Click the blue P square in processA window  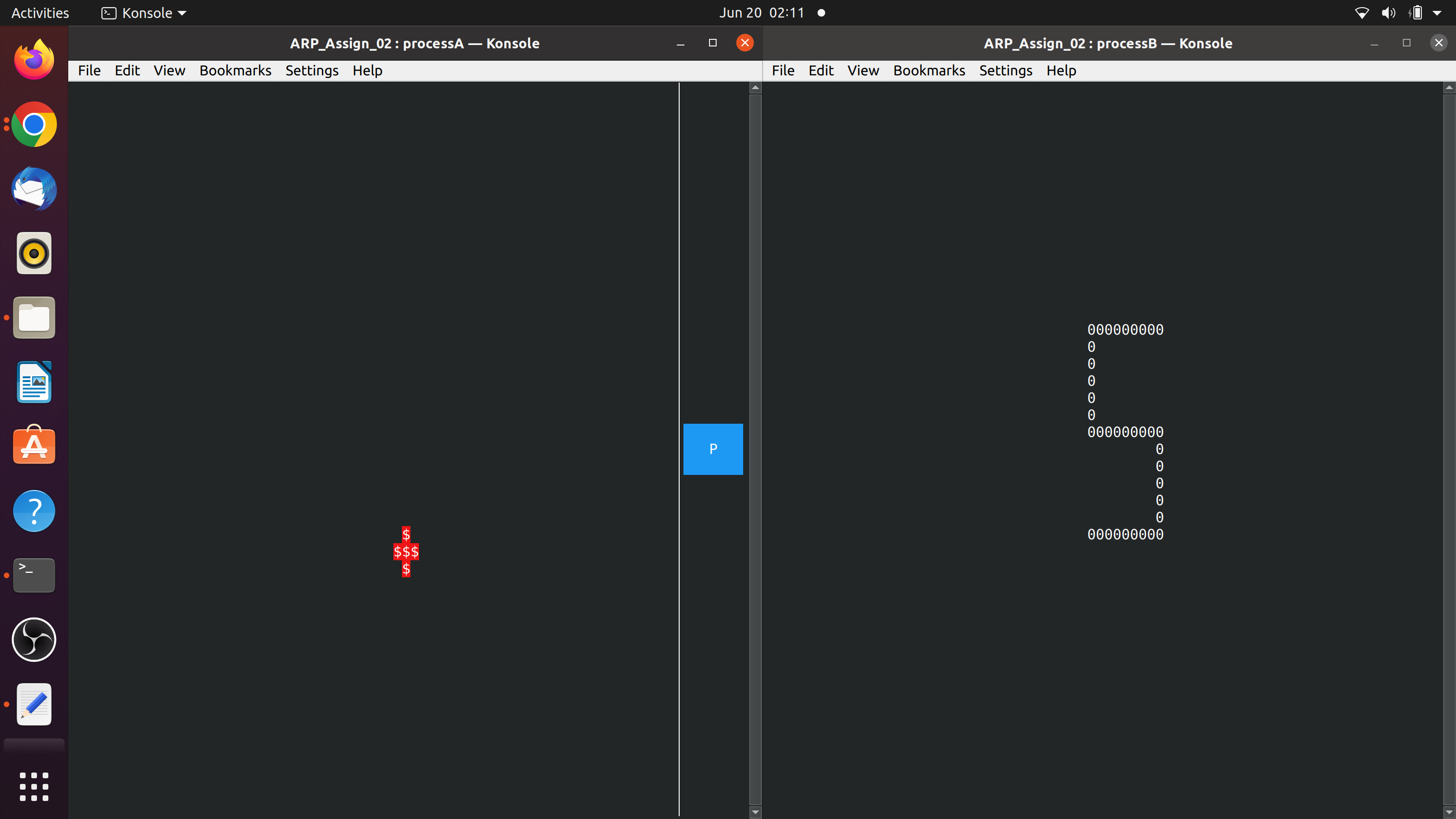[x=713, y=449]
